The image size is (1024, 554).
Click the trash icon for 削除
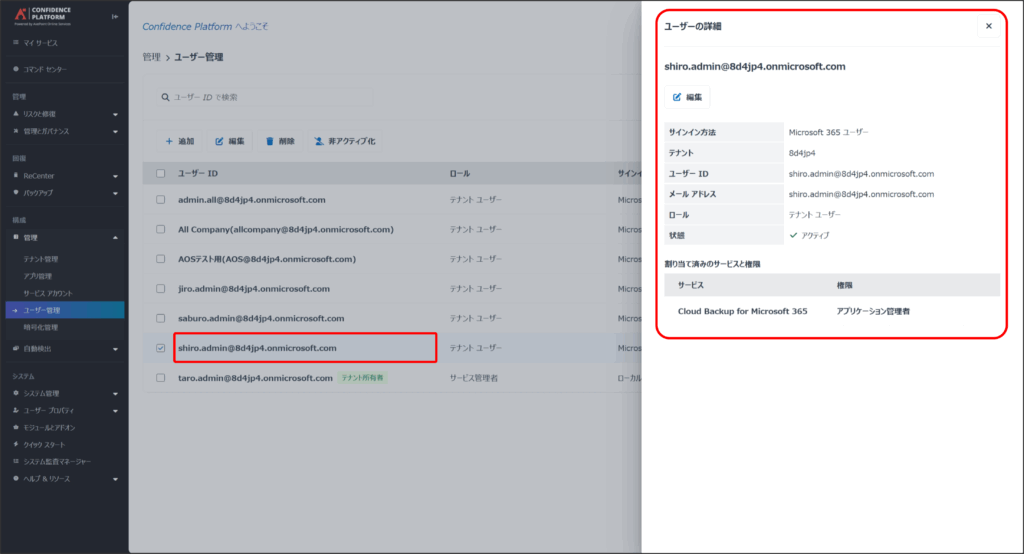[x=269, y=142]
